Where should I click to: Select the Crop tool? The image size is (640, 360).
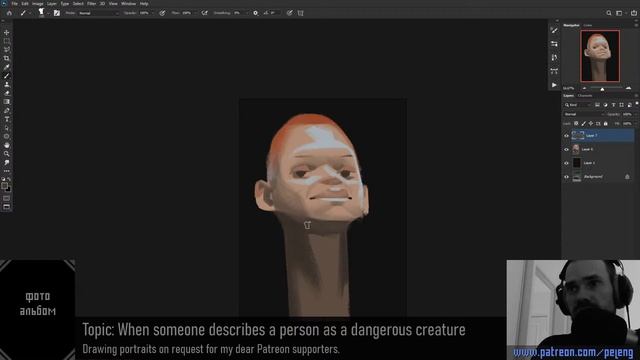[7, 58]
